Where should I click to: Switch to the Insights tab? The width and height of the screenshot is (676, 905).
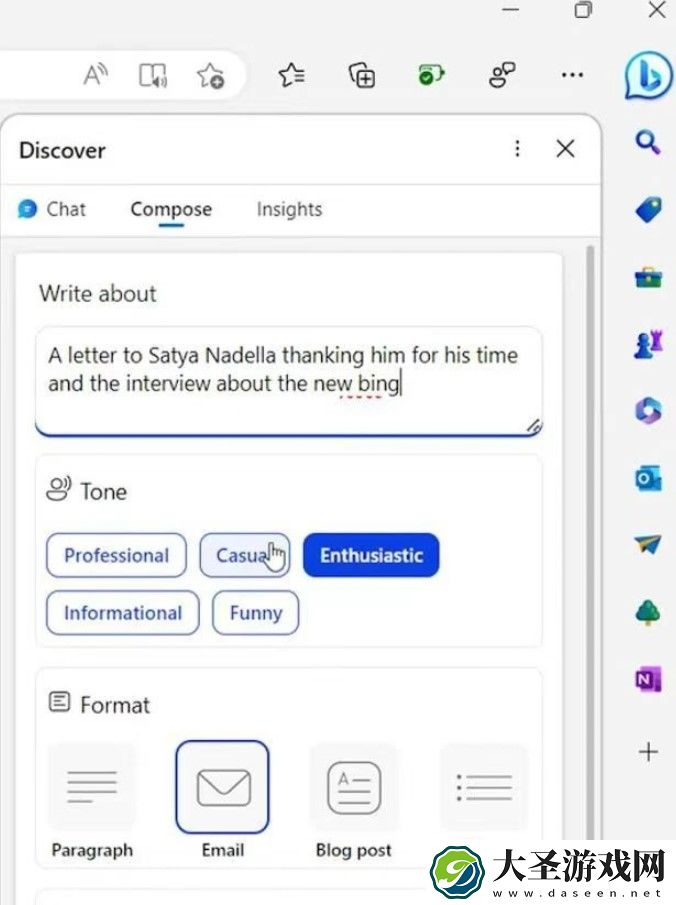click(x=289, y=209)
